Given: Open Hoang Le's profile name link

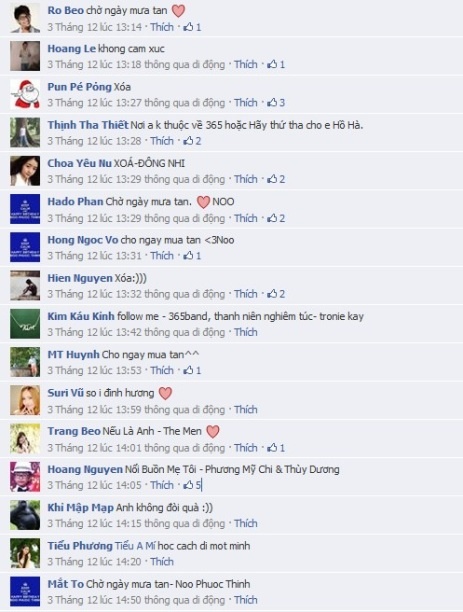Looking at the screenshot, I should click(71, 49).
